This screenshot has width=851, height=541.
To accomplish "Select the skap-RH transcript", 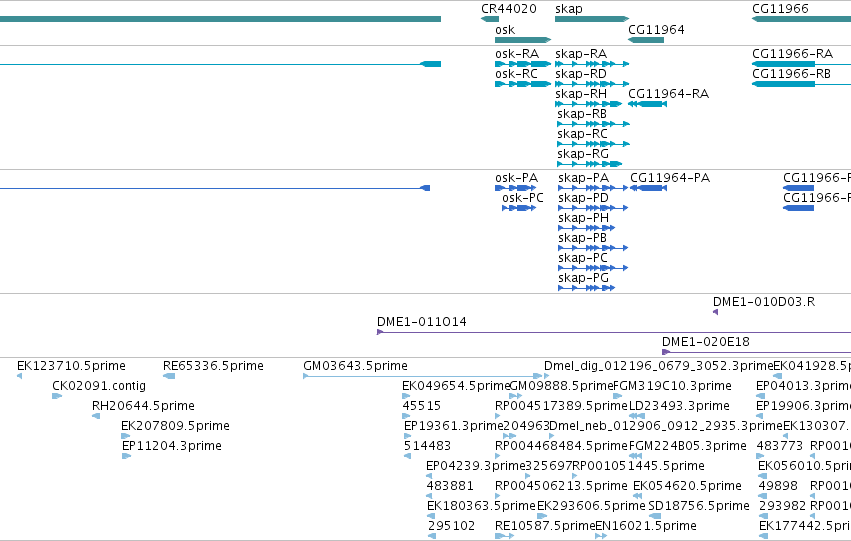I will [589, 104].
